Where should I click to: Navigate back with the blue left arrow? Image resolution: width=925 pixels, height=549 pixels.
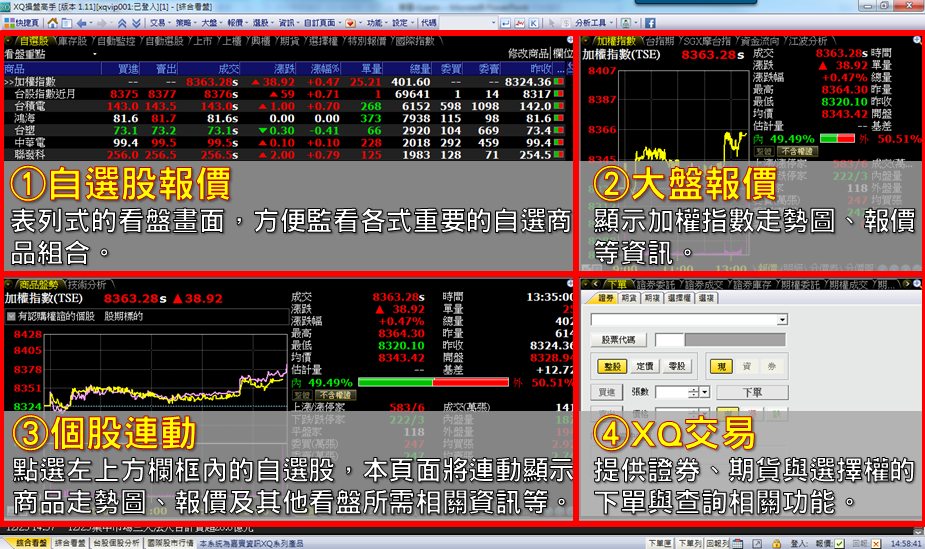(81, 23)
